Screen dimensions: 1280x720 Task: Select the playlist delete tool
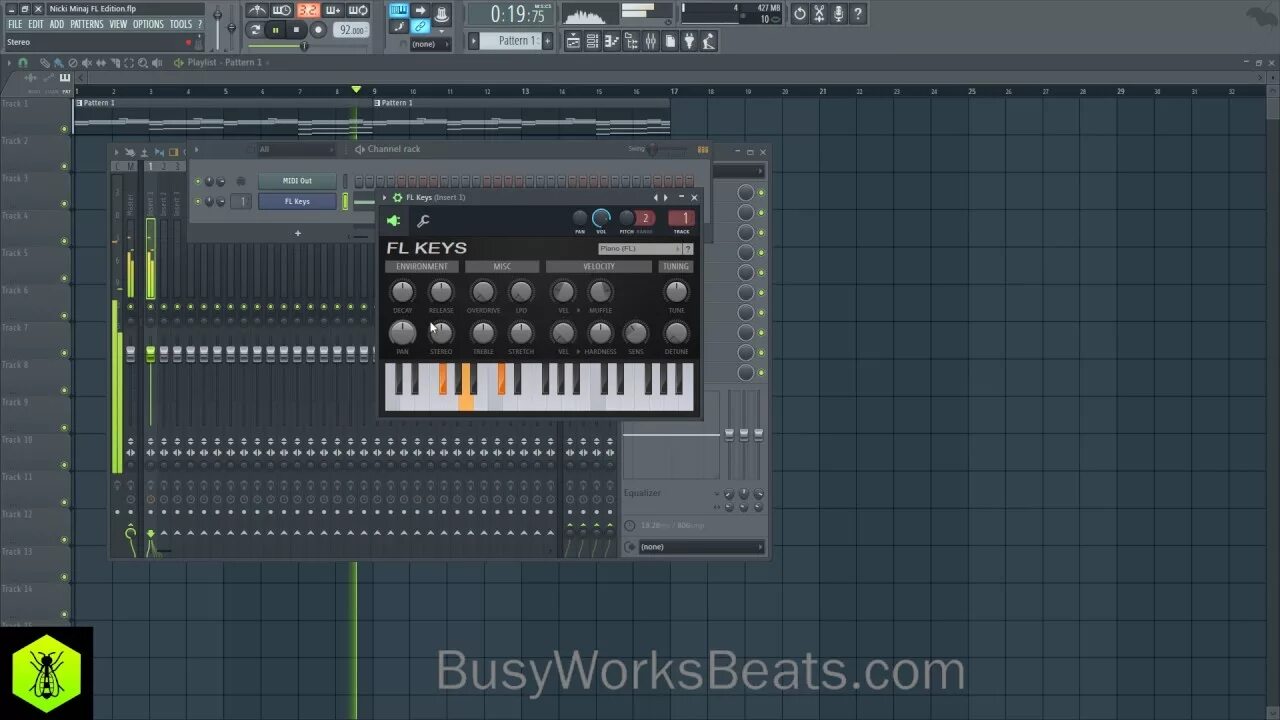72,62
